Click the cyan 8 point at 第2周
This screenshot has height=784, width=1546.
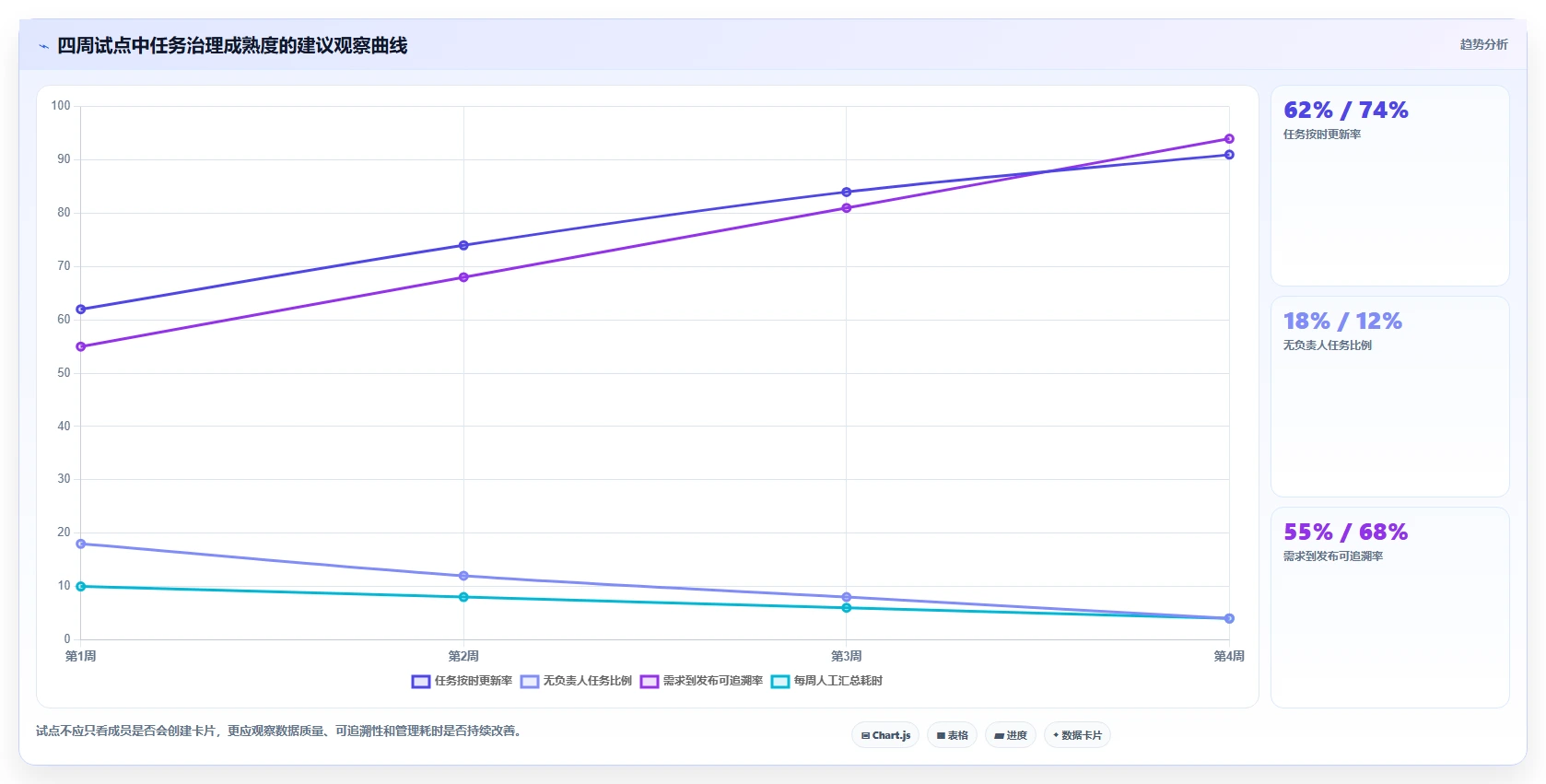(x=463, y=597)
